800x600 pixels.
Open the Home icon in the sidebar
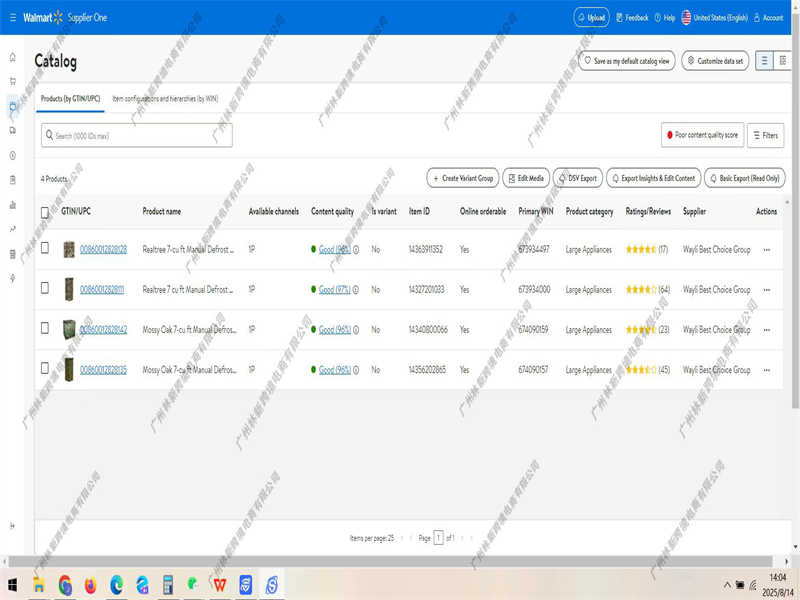pyautogui.click(x=13, y=57)
